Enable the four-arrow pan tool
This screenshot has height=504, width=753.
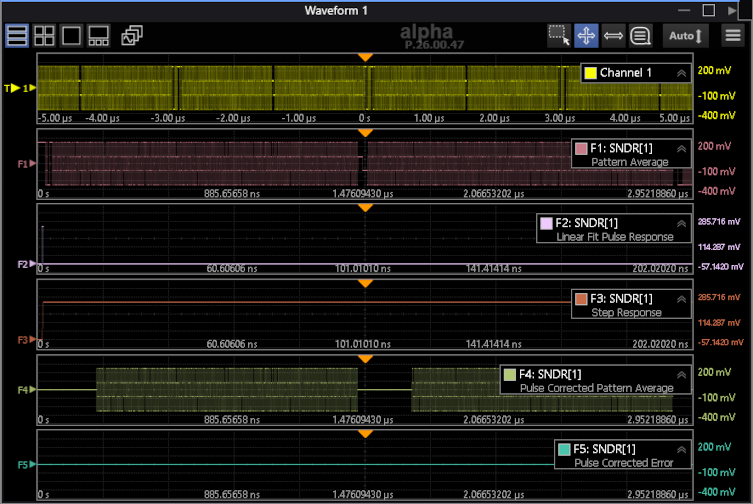[587, 36]
